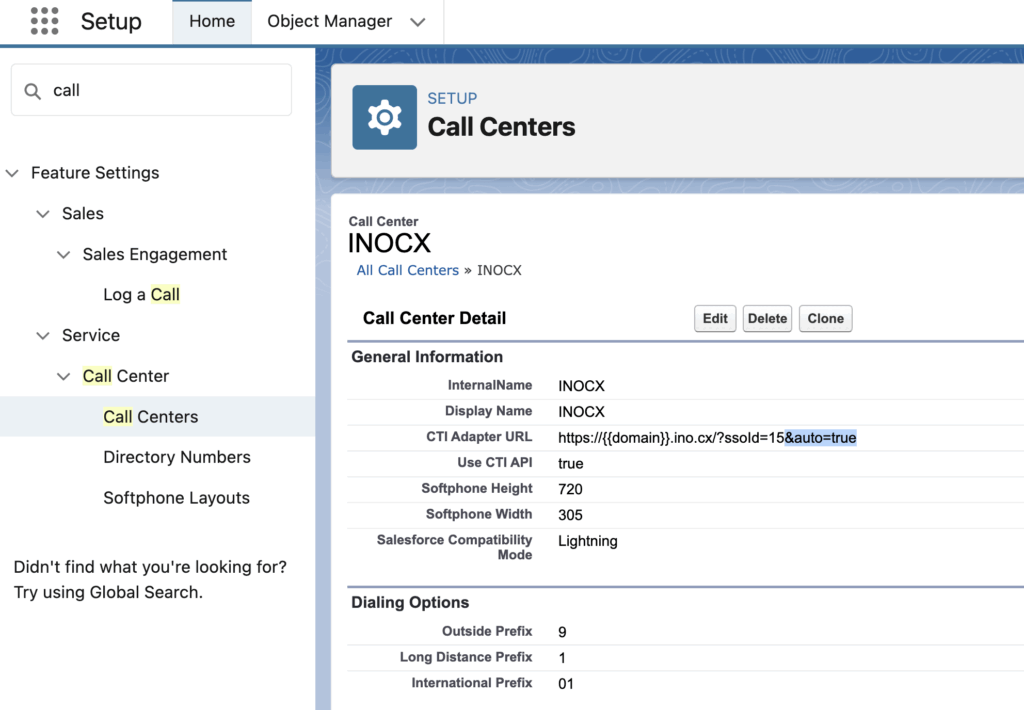Open the App Launcher grid icon
1024x710 pixels.
pyautogui.click(x=44, y=21)
